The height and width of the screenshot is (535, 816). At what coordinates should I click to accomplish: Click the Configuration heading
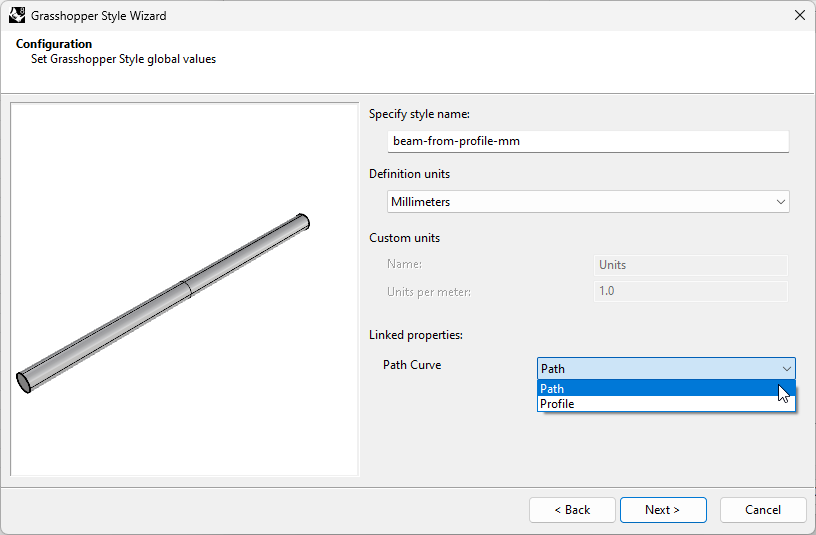pos(54,44)
